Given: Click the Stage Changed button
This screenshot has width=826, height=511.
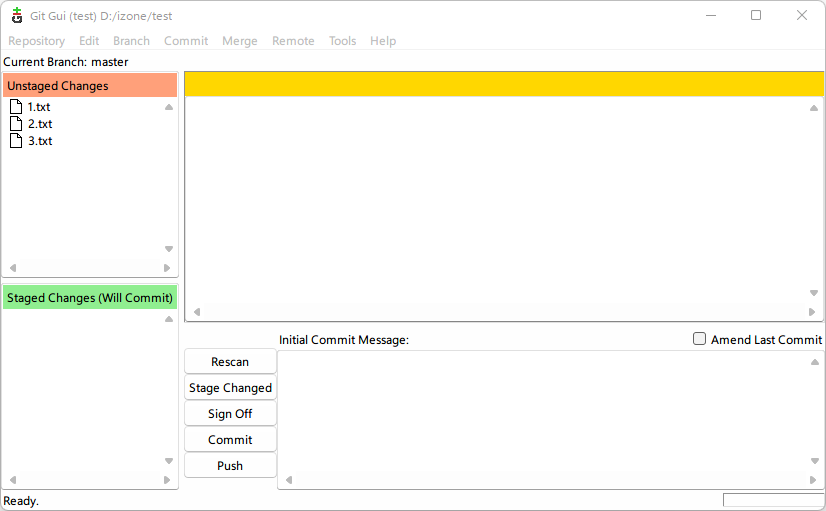Looking at the screenshot, I should point(230,388).
